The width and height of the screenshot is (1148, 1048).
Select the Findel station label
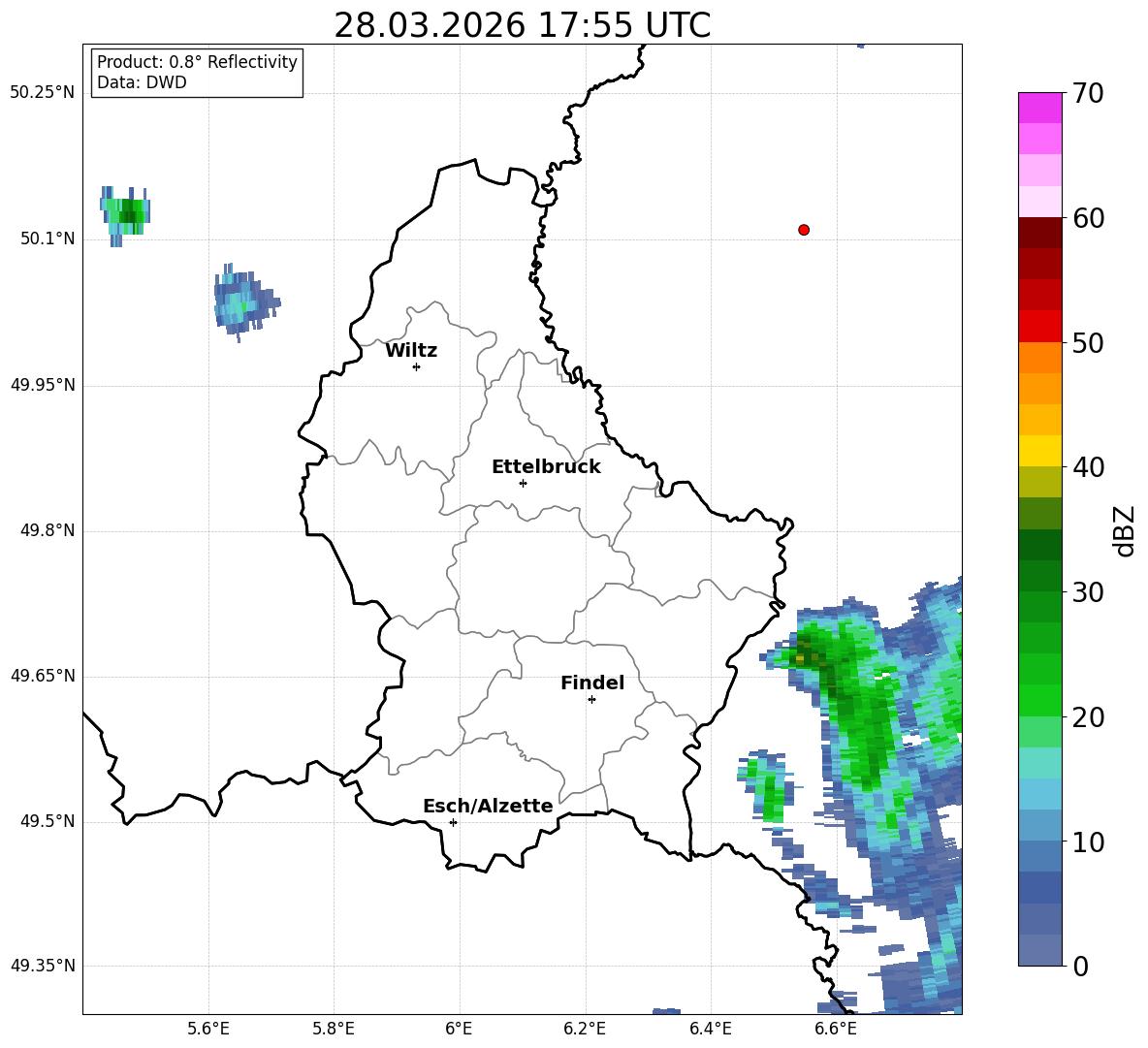coord(592,683)
